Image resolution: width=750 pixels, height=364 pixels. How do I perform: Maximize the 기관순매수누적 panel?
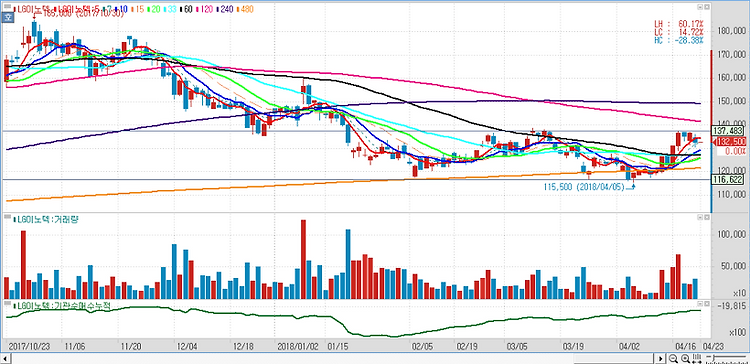coord(706,304)
